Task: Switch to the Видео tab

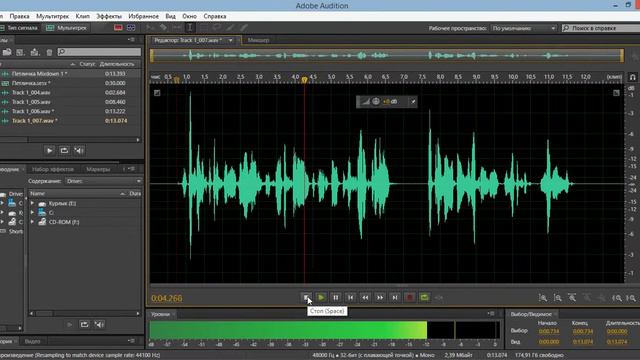Action: coord(32,341)
